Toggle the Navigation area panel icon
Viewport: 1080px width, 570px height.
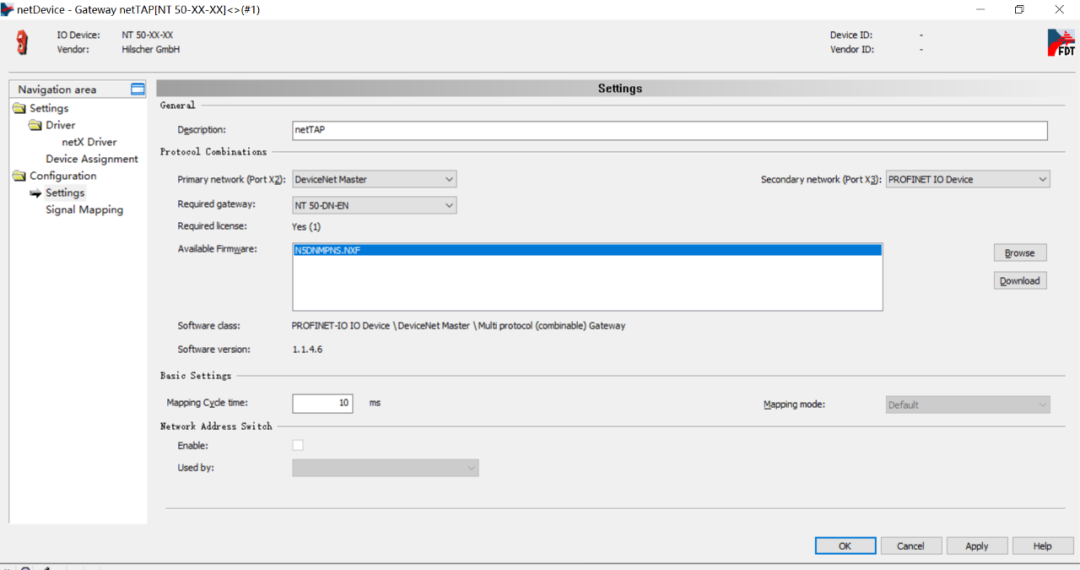point(138,89)
